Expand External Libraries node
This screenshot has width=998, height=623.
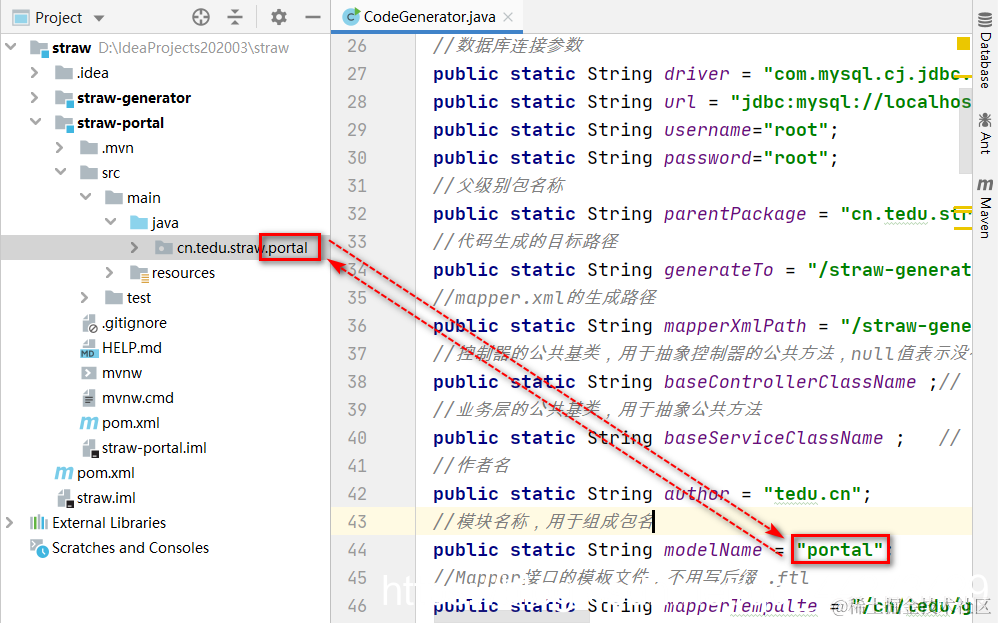(x=10, y=522)
